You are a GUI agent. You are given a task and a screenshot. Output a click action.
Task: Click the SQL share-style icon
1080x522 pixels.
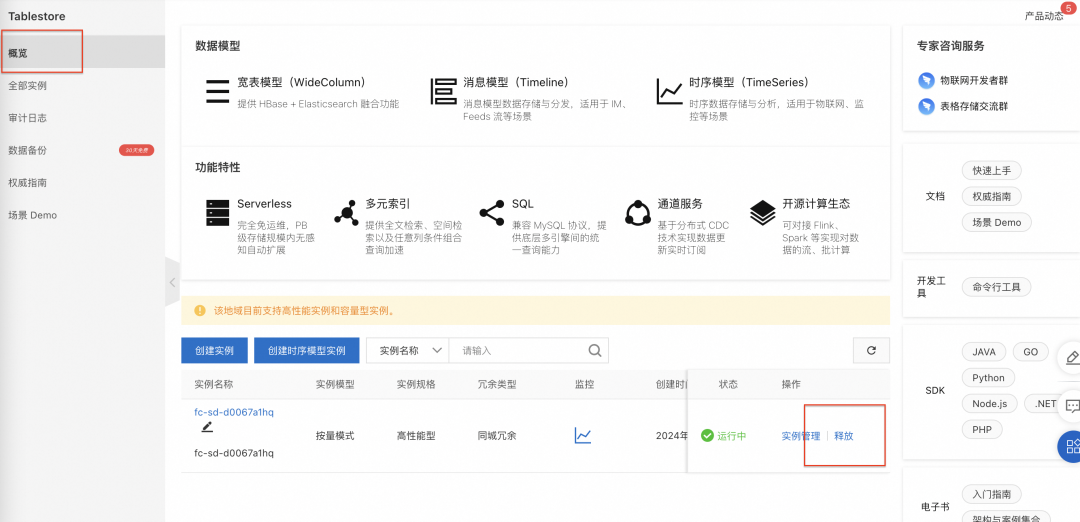(x=491, y=213)
